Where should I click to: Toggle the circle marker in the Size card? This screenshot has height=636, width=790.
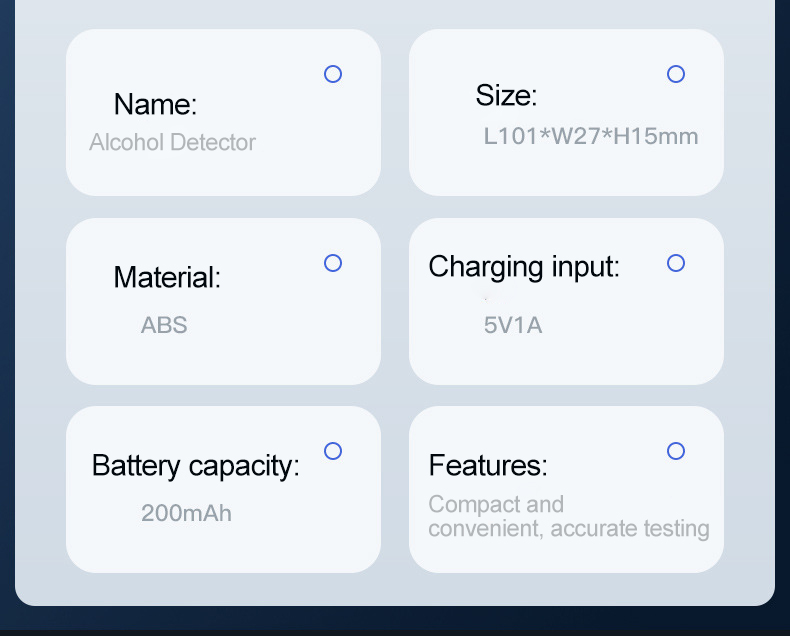coord(676,74)
